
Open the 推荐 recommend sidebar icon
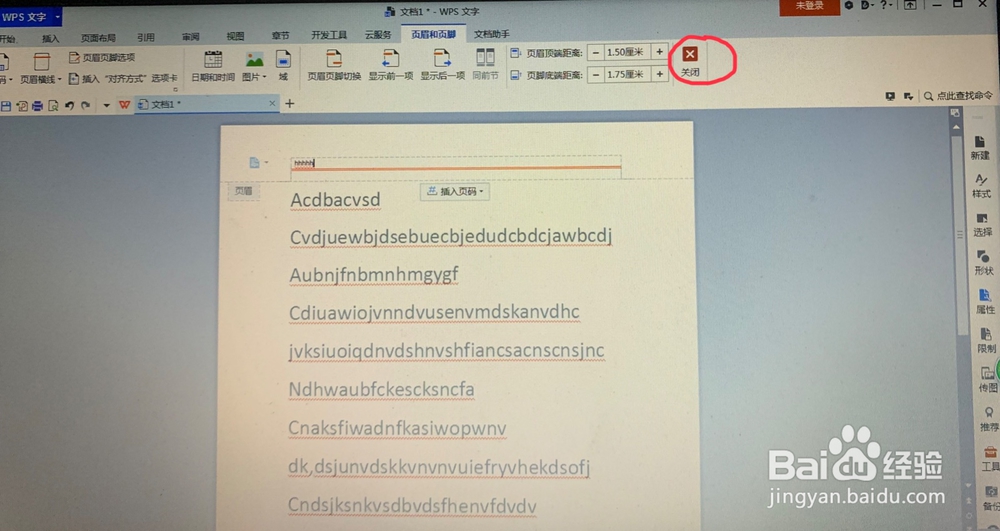pyautogui.click(x=989, y=419)
